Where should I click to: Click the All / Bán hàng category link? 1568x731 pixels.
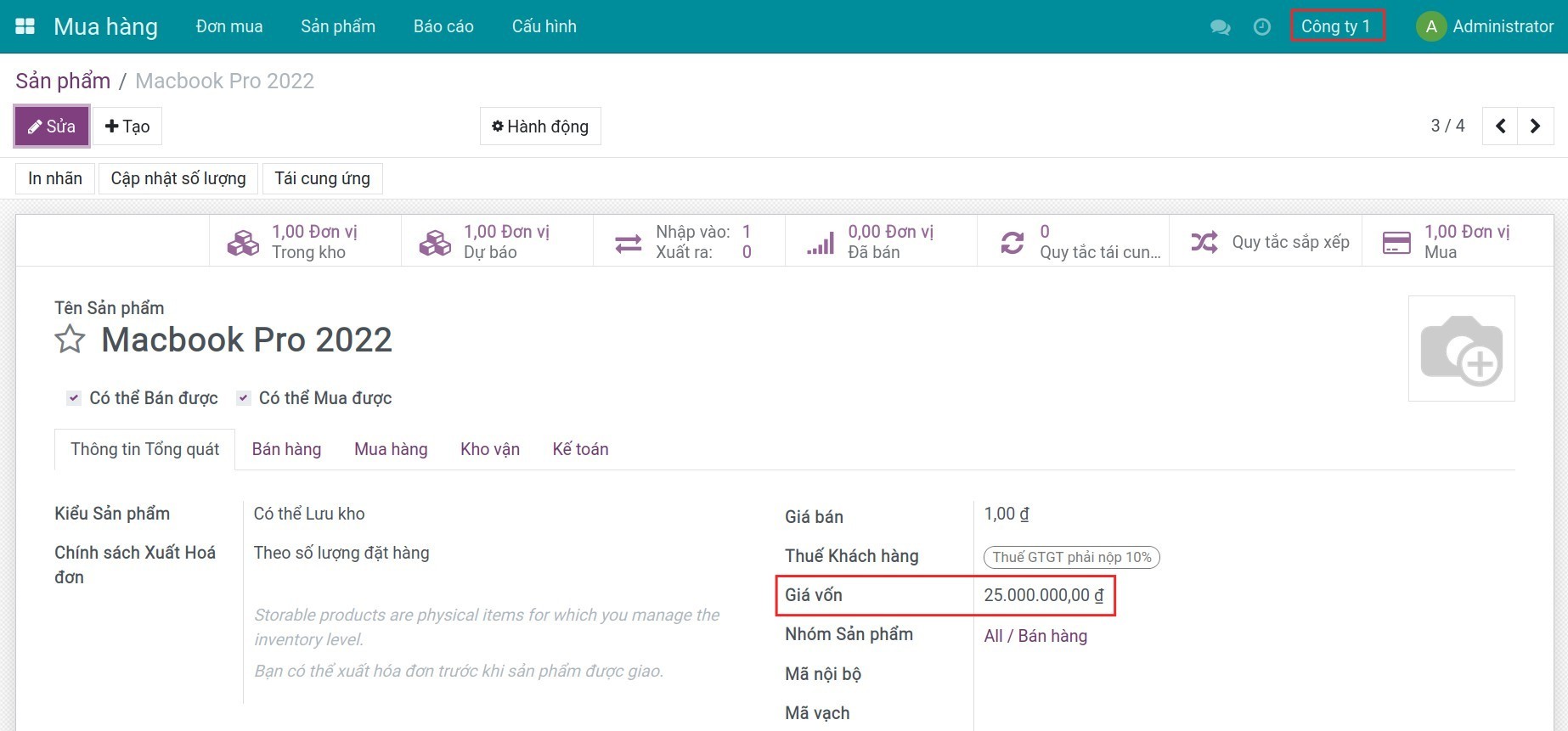click(x=1035, y=636)
